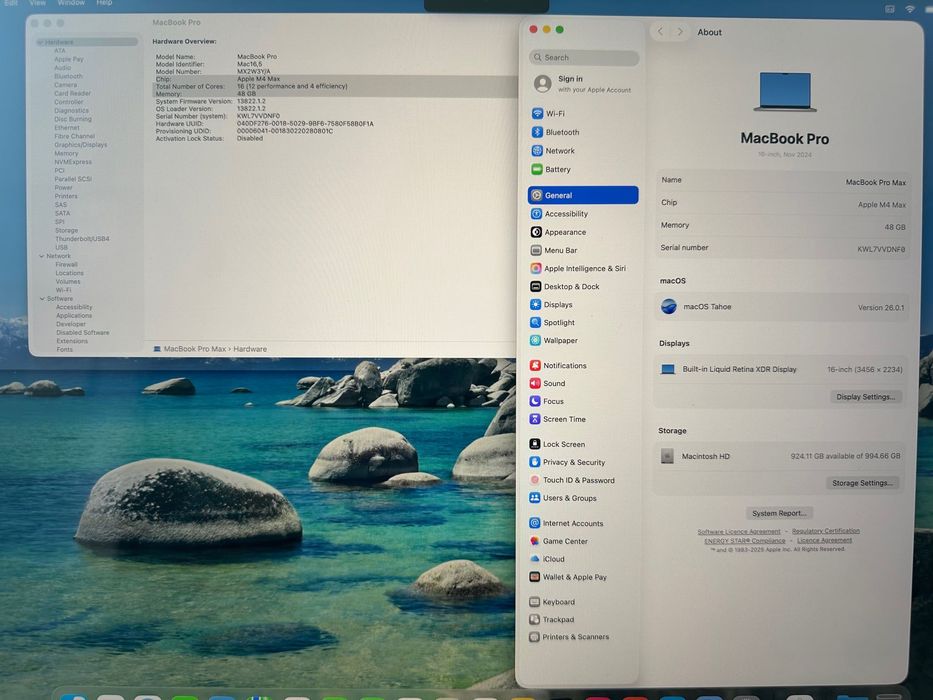Open the Help menu in the menu bar
The image size is (933, 700).
point(104,3)
